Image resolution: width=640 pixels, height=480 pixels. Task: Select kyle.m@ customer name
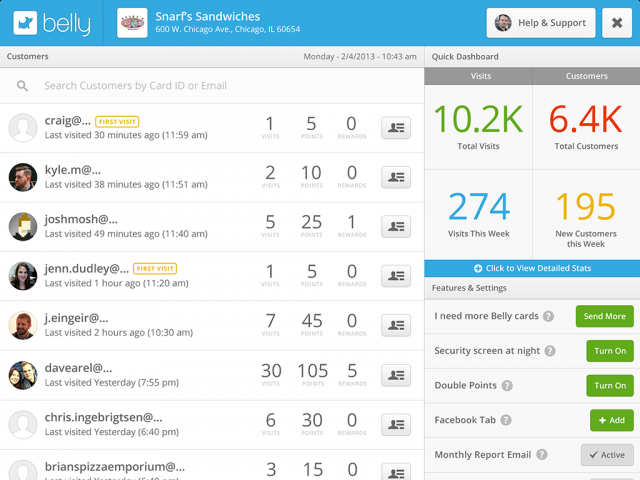73,170
